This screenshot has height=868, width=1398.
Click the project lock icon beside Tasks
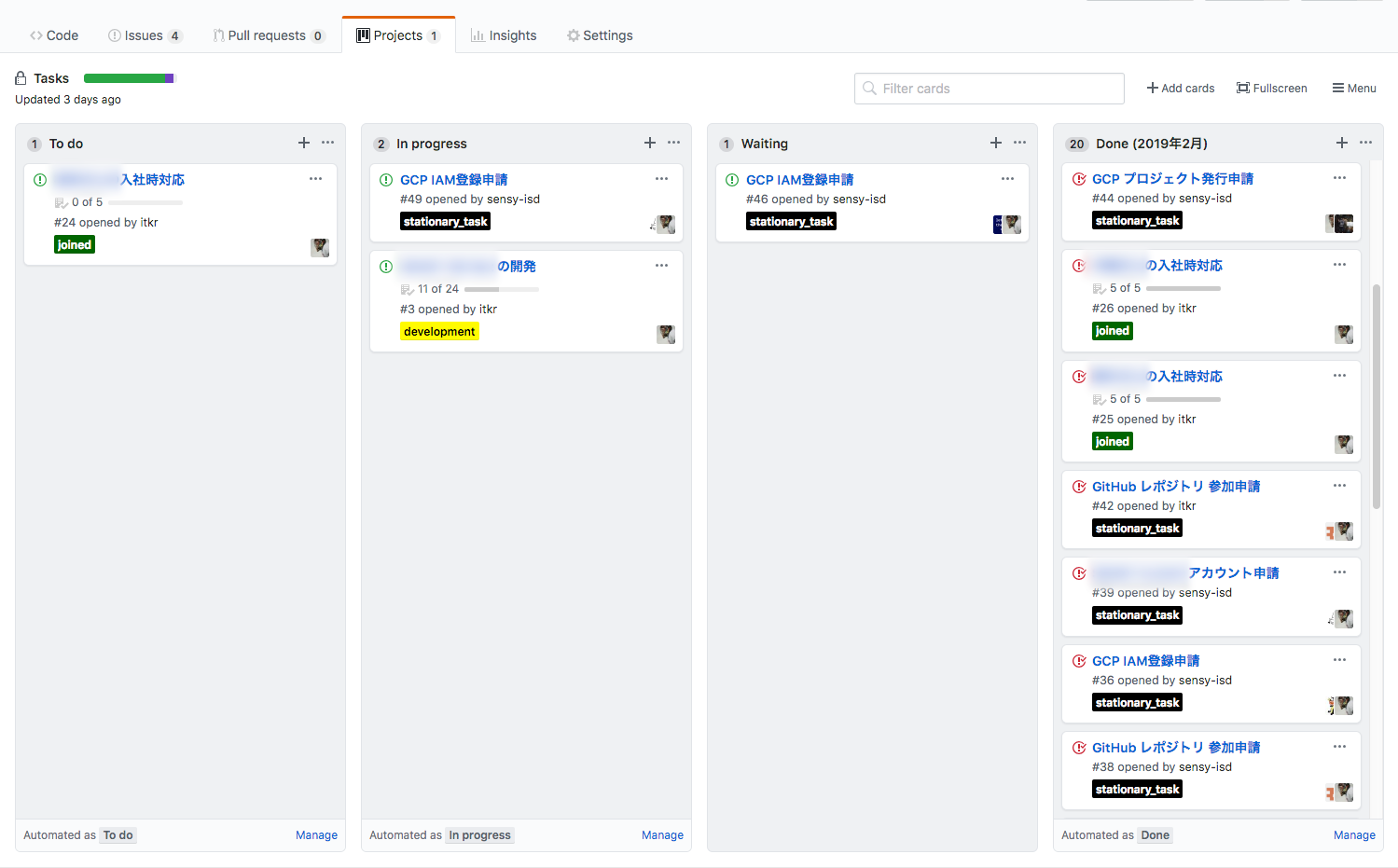[x=20, y=77]
